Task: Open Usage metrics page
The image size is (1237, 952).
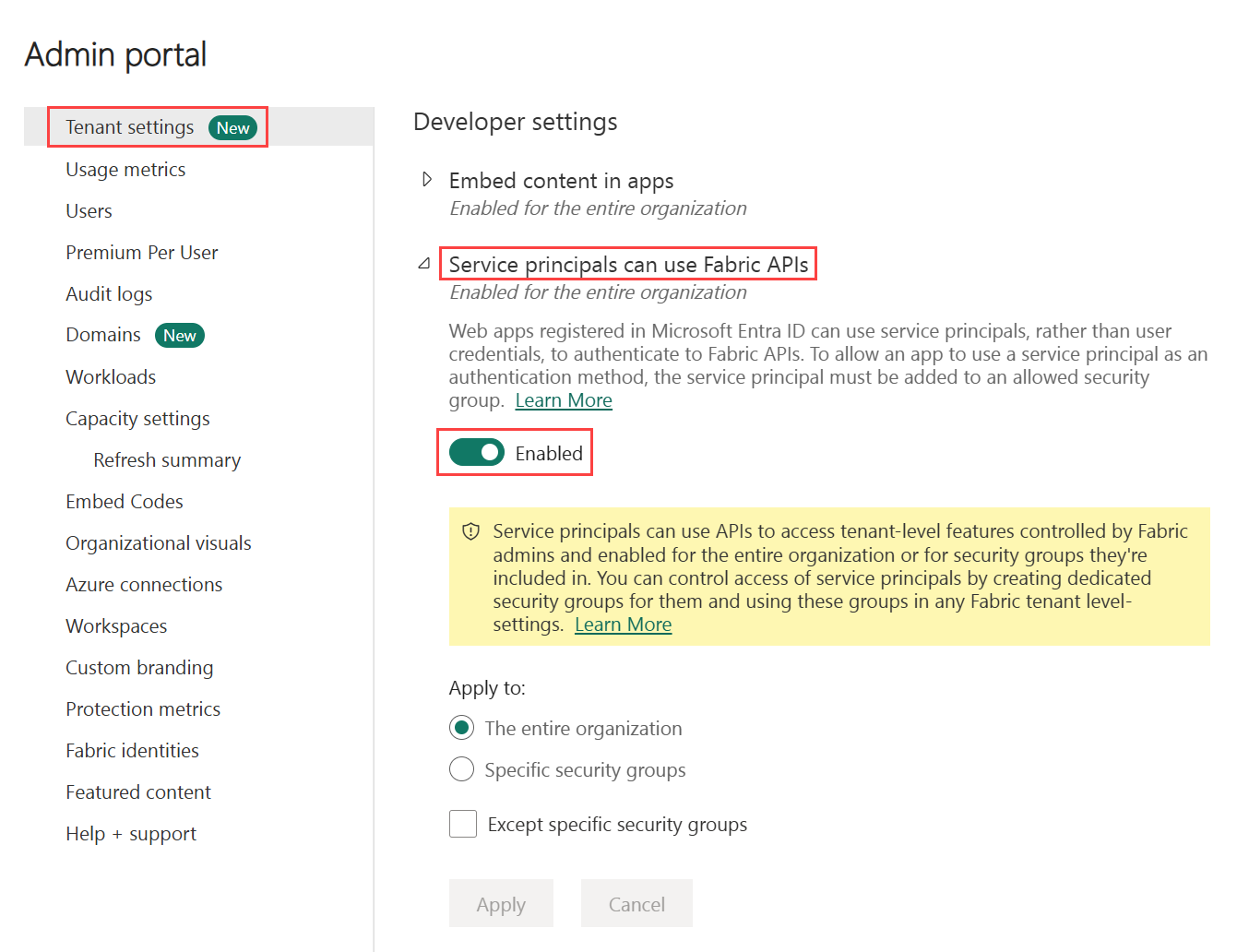Action: click(x=125, y=169)
